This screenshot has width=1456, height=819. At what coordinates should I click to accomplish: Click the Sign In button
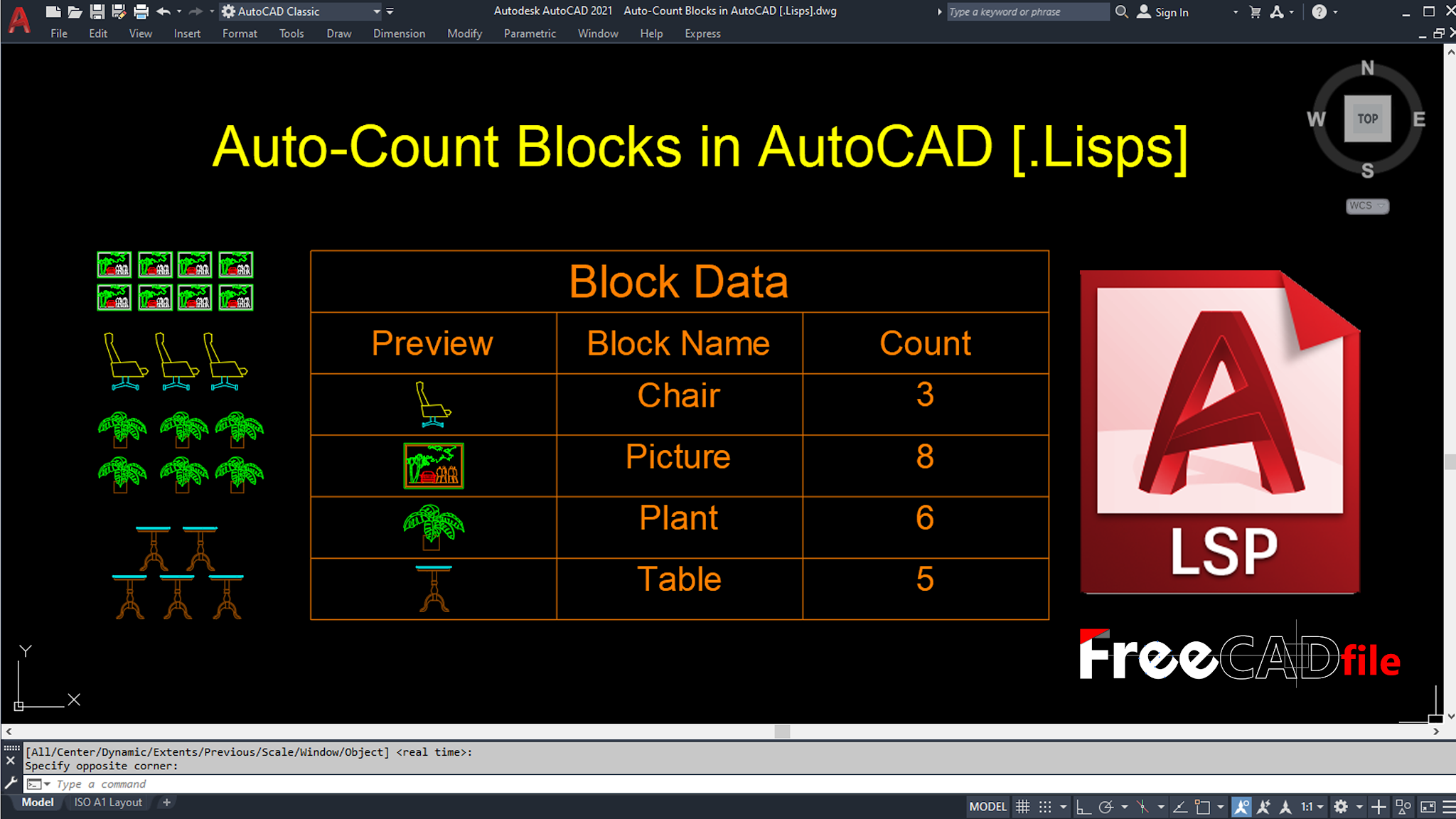click(1170, 11)
